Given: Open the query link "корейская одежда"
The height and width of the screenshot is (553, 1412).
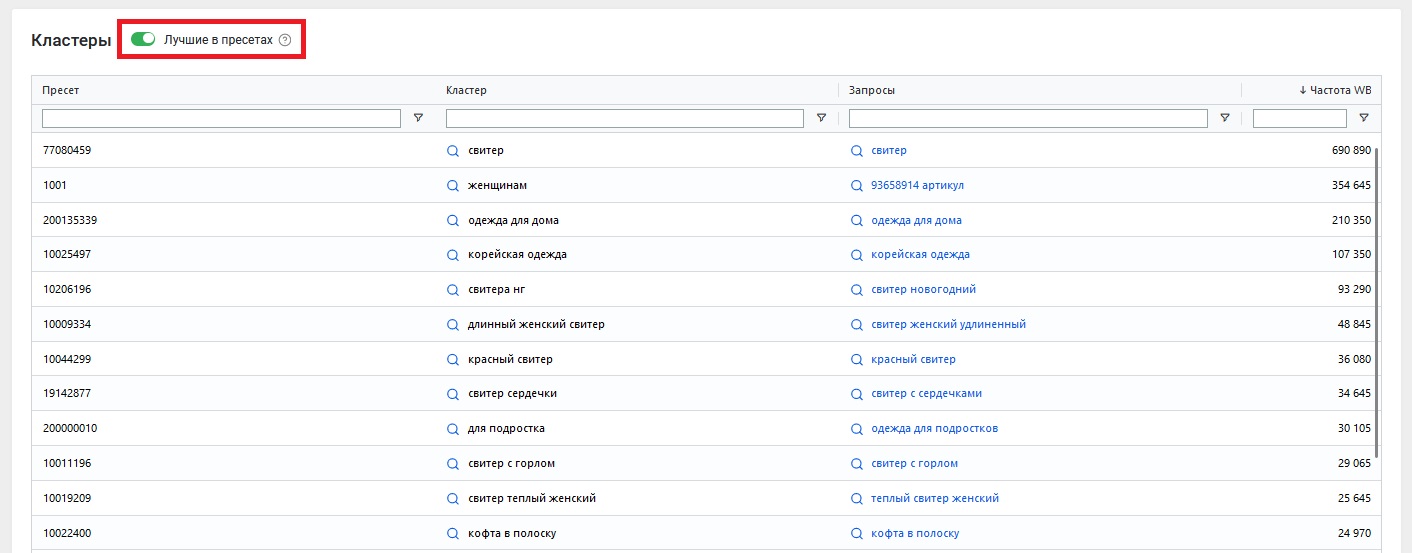Looking at the screenshot, I should 921,255.
